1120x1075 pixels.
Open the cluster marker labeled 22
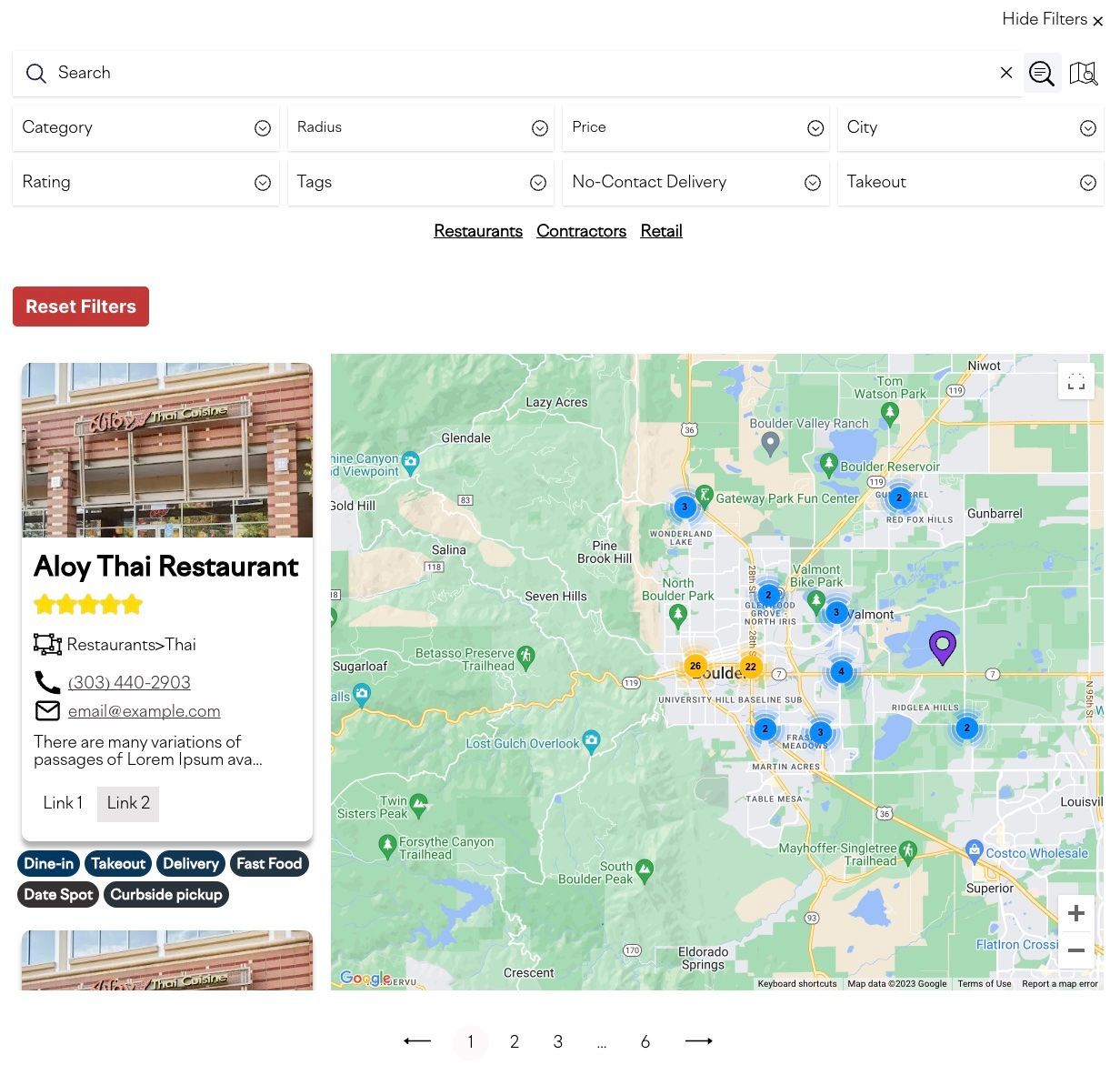751,667
